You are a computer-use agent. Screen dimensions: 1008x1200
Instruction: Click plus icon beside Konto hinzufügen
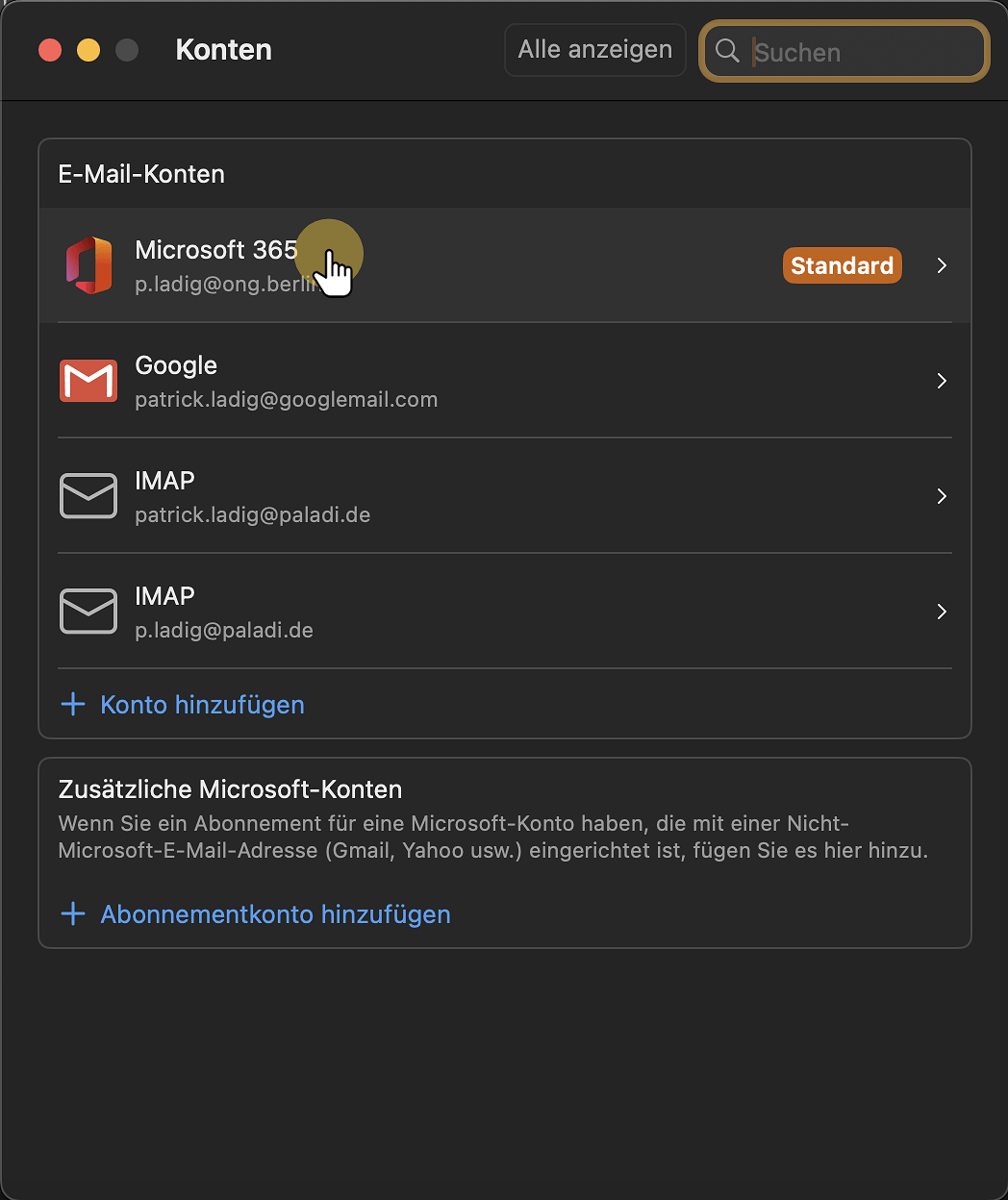pyautogui.click(x=73, y=705)
